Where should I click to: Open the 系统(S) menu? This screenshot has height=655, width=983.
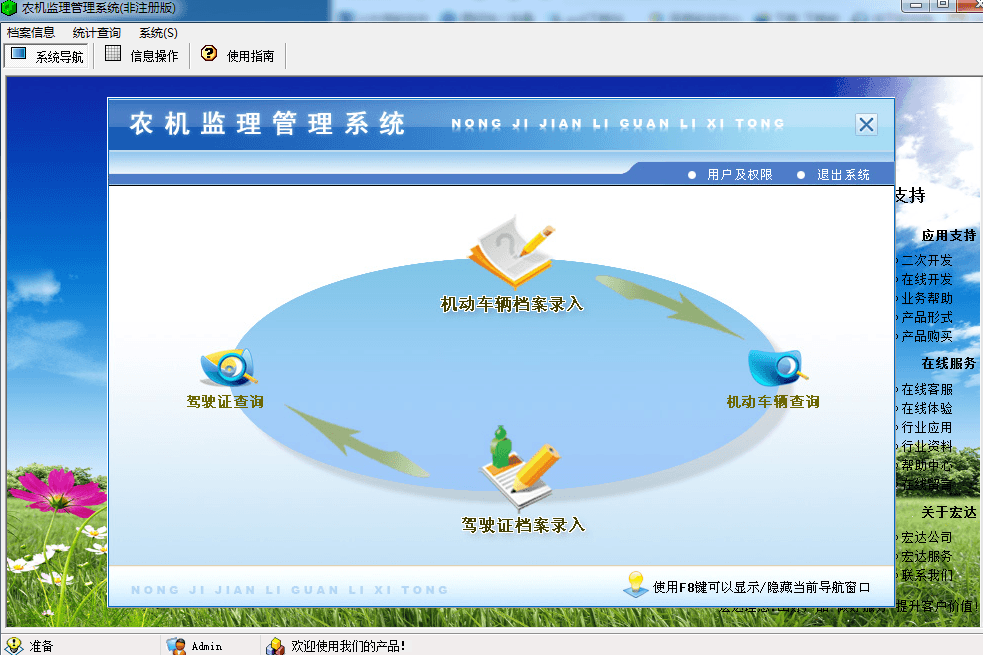(158, 33)
